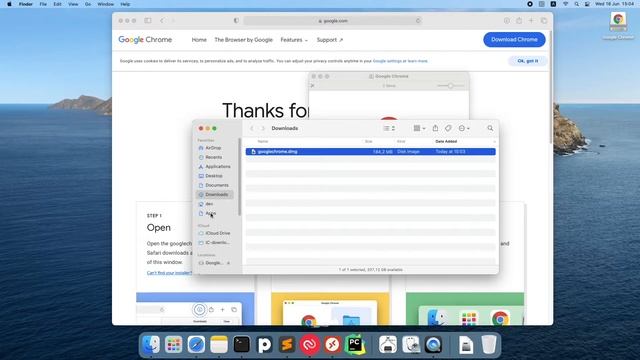Toggle Safari sidebar icon
Screen dimensions: 640x360
(148, 20)
